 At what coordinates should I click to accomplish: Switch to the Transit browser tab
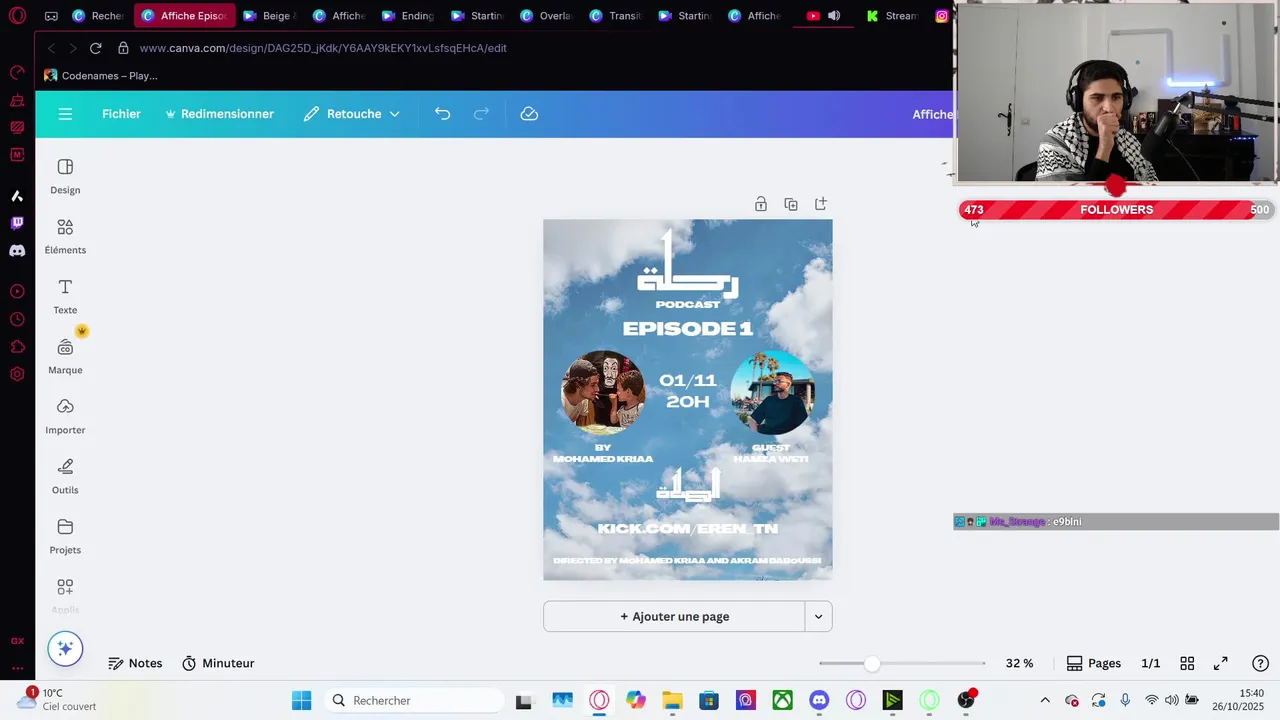[x=616, y=16]
